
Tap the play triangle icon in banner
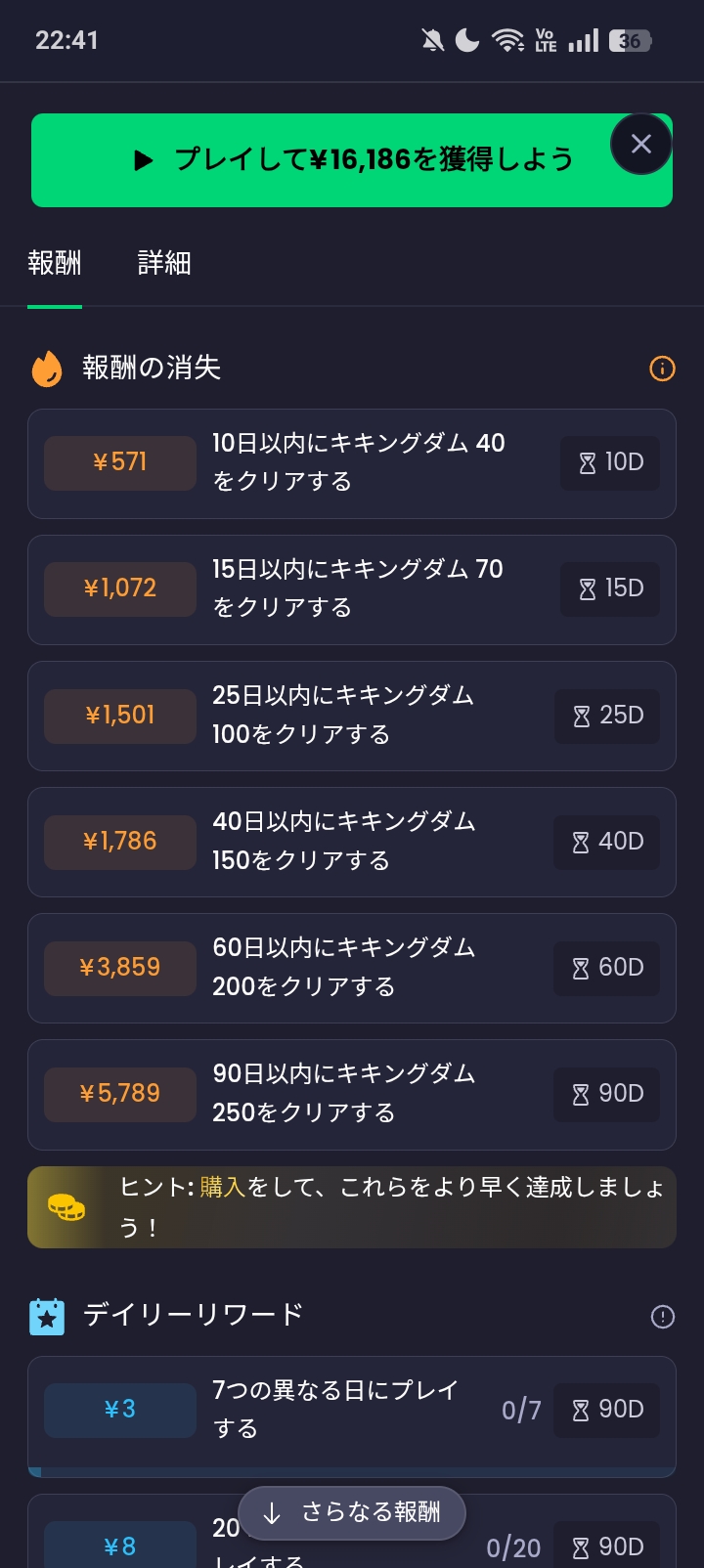[144, 160]
